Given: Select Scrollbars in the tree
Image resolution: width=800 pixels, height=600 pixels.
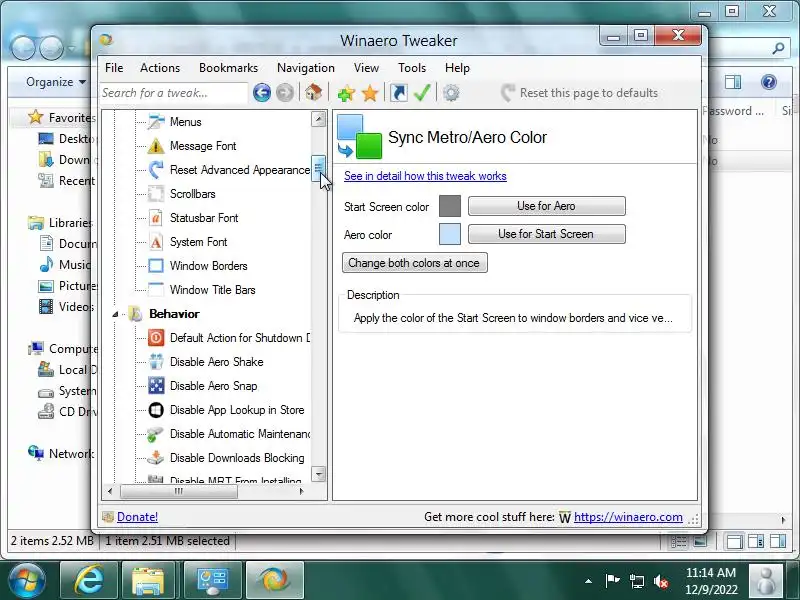Looking at the screenshot, I should 192,194.
